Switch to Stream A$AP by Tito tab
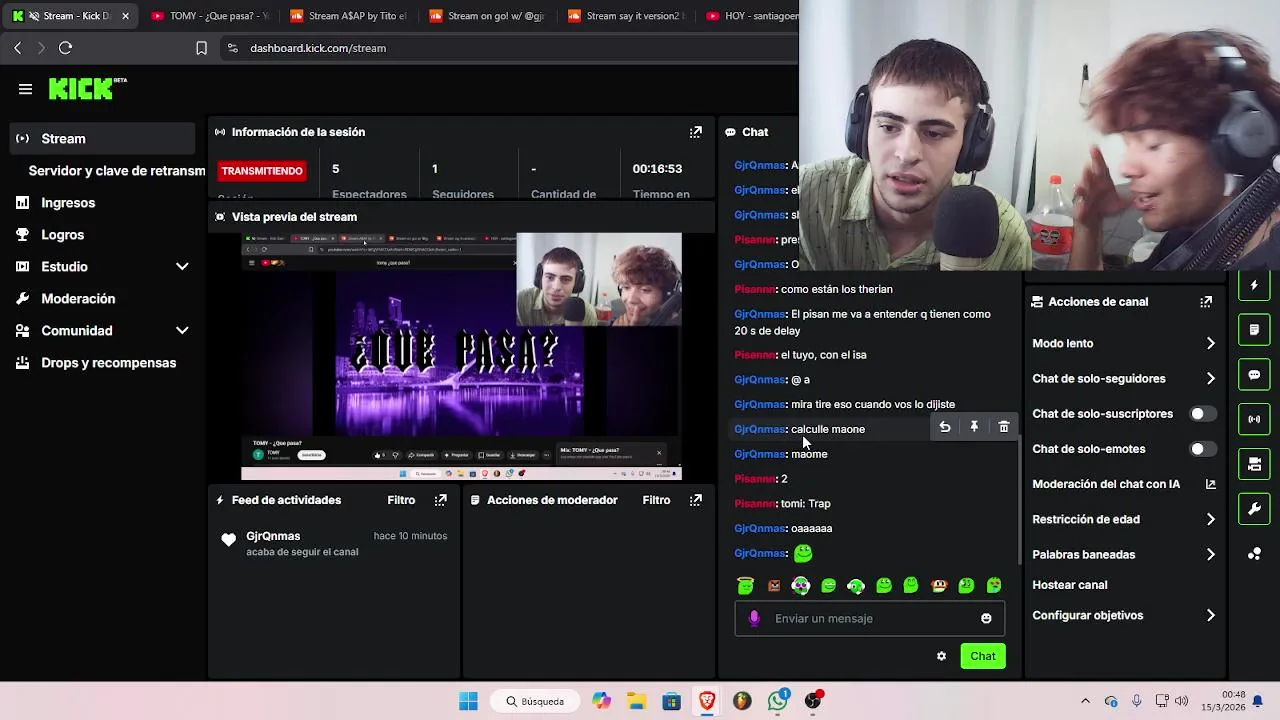The image size is (1280, 720). tap(347, 16)
